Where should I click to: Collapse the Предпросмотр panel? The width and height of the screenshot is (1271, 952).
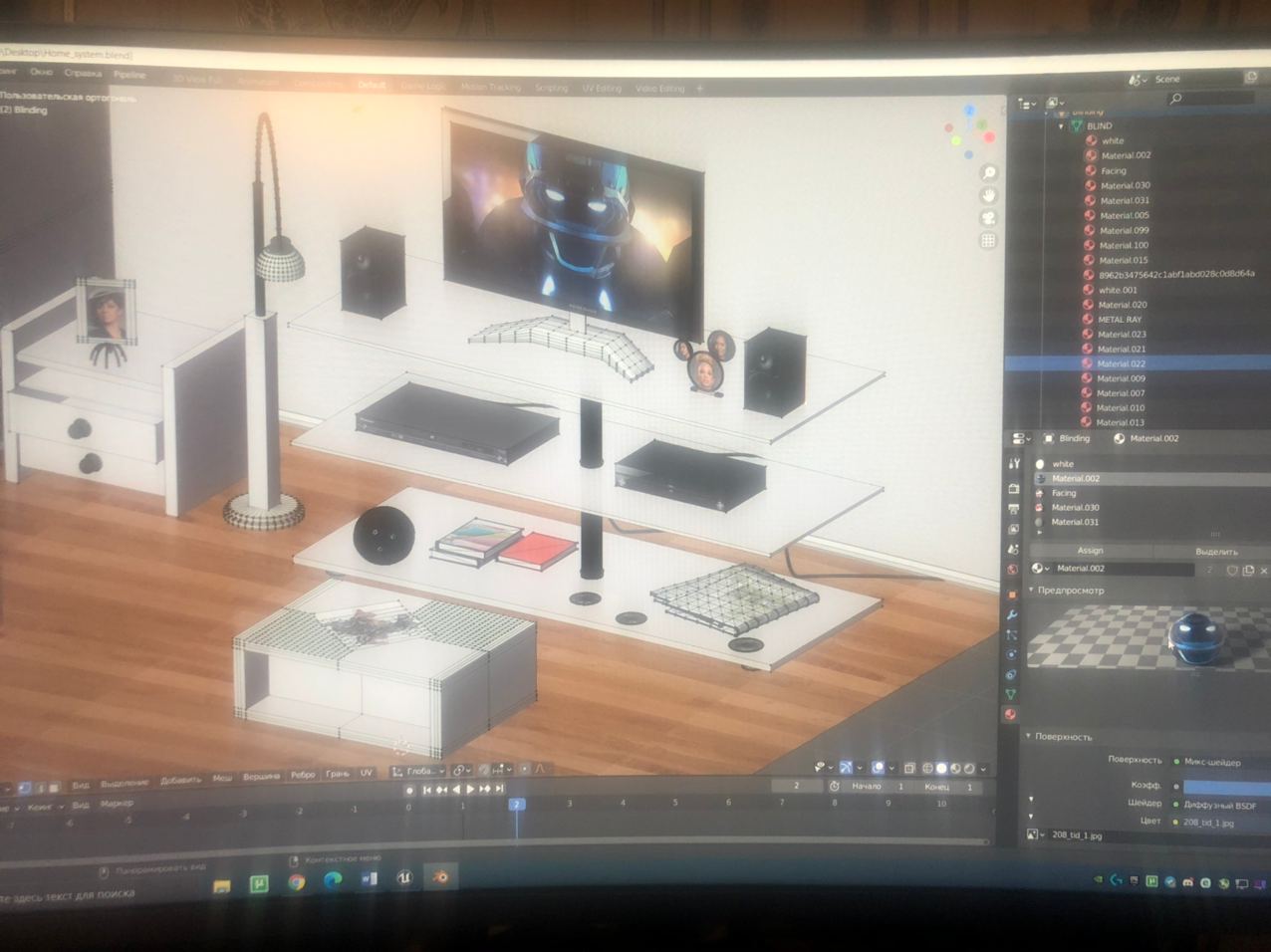click(x=1031, y=591)
